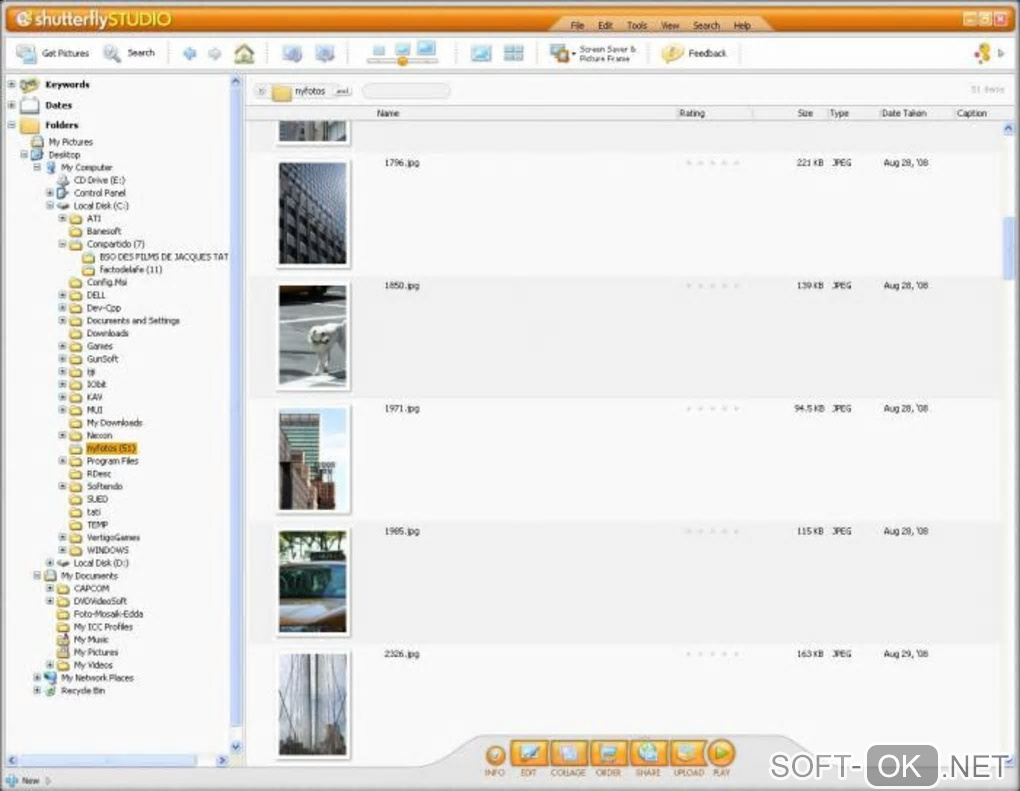This screenshot has width=1020, height=791.
Task: Expand the My Network Places node
Action: [x=37, y=678]
